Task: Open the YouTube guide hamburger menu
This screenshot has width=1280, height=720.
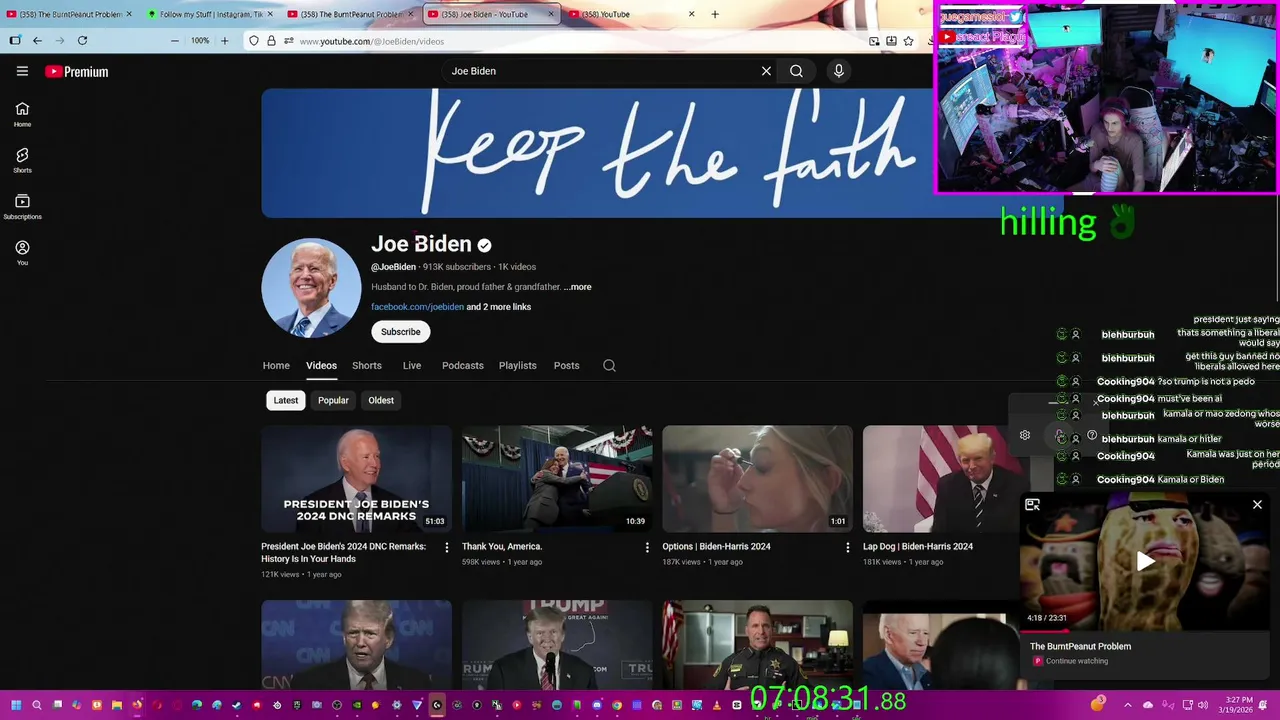Action: 22,71
